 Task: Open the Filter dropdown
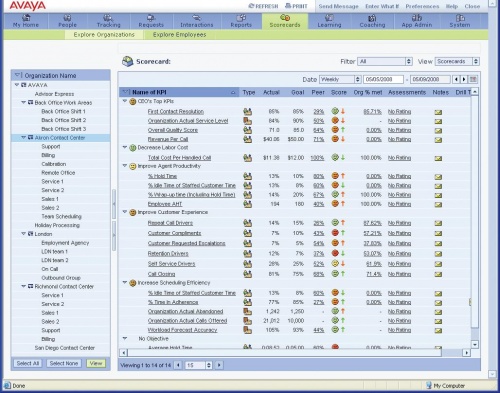[385, 61]
